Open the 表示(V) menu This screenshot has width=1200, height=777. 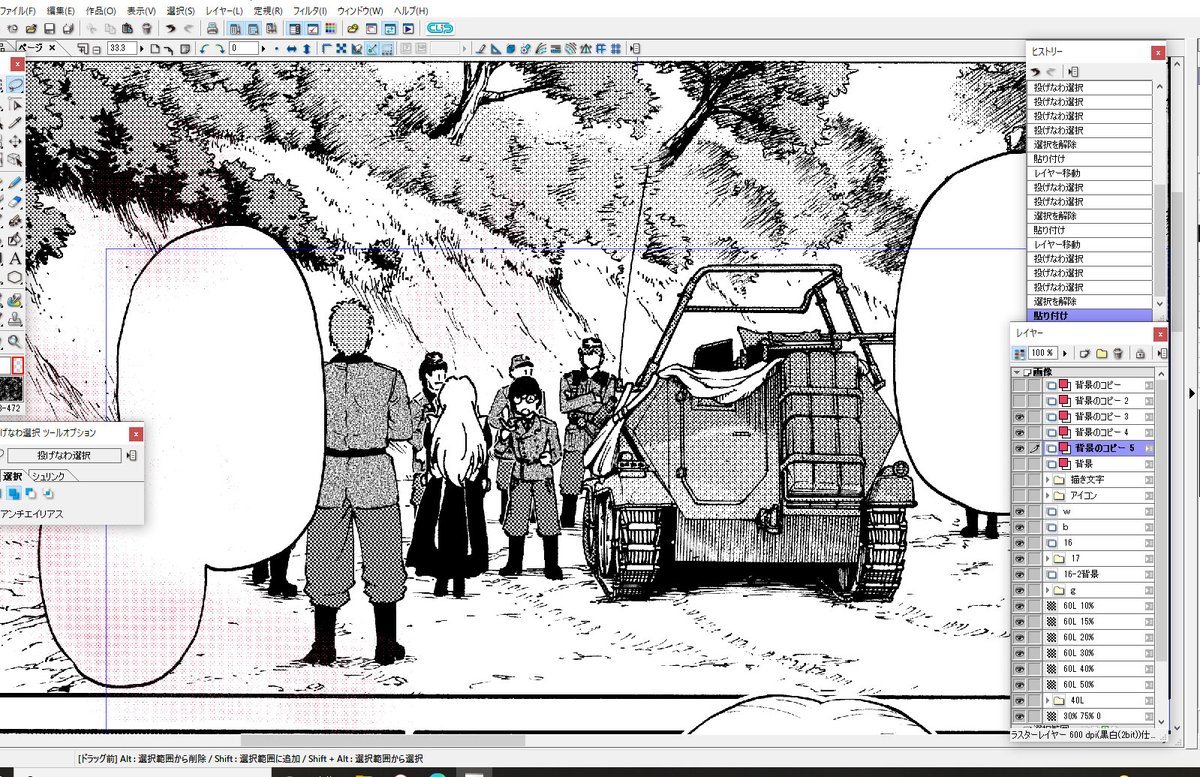(x=139, y=10)
